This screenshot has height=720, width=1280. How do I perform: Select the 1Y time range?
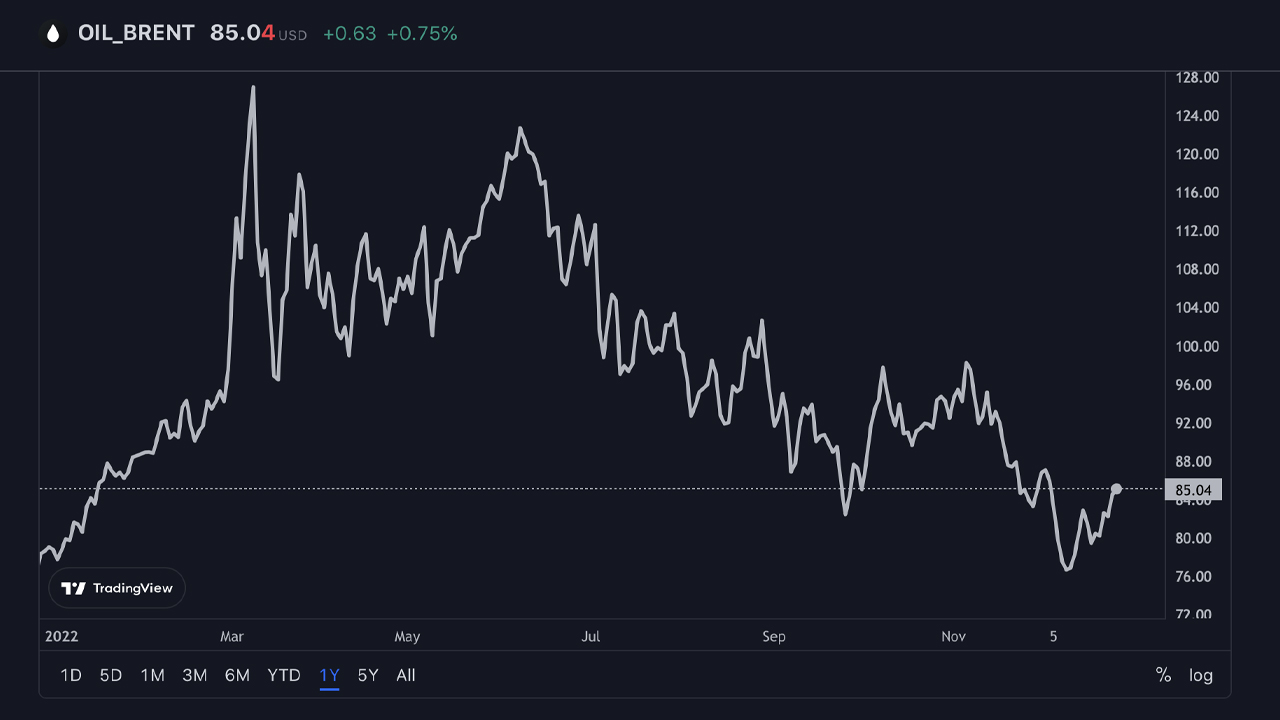point(329,675)
